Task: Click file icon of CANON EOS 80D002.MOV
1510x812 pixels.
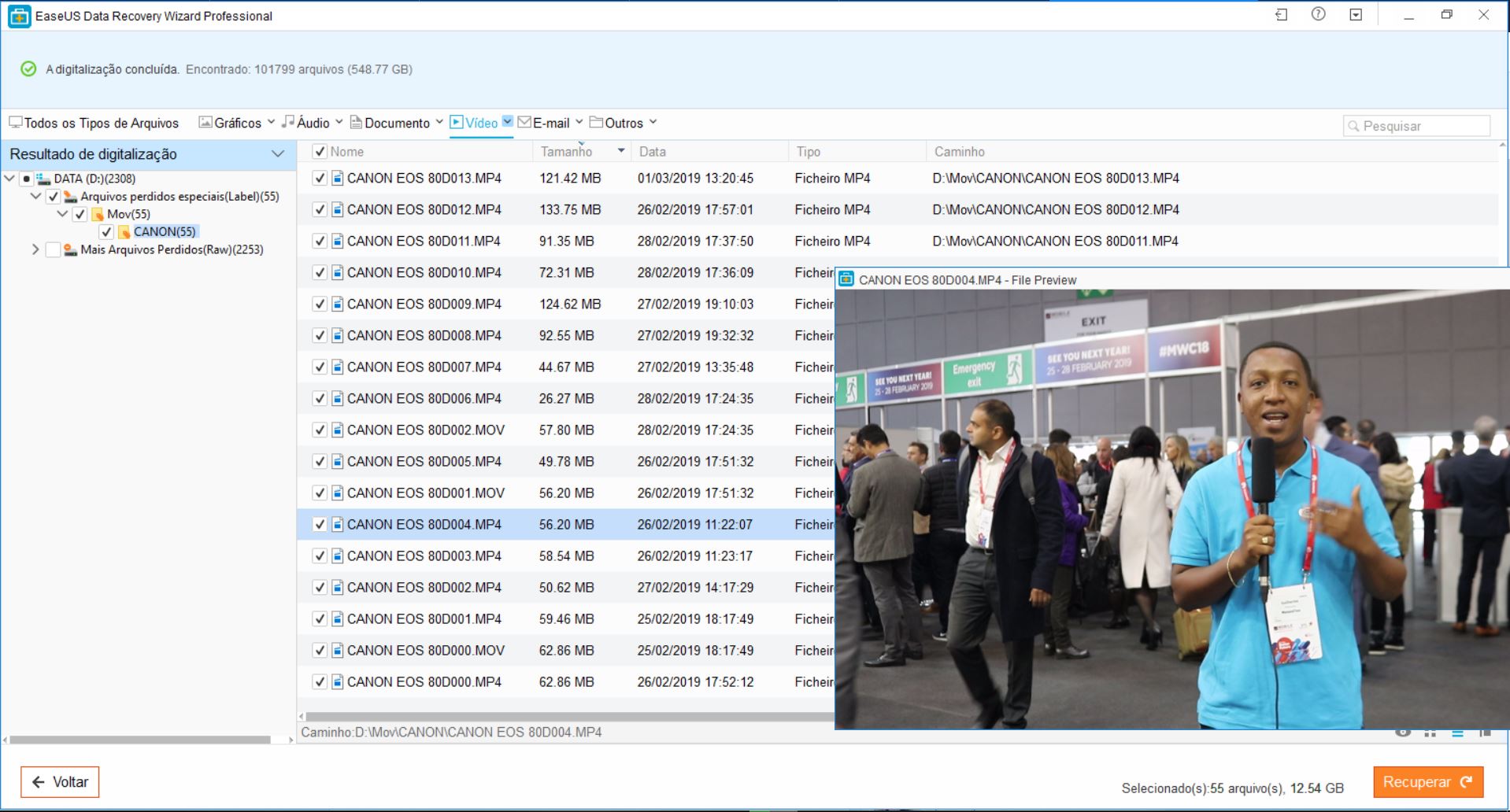Action: [x=337, y=430]
